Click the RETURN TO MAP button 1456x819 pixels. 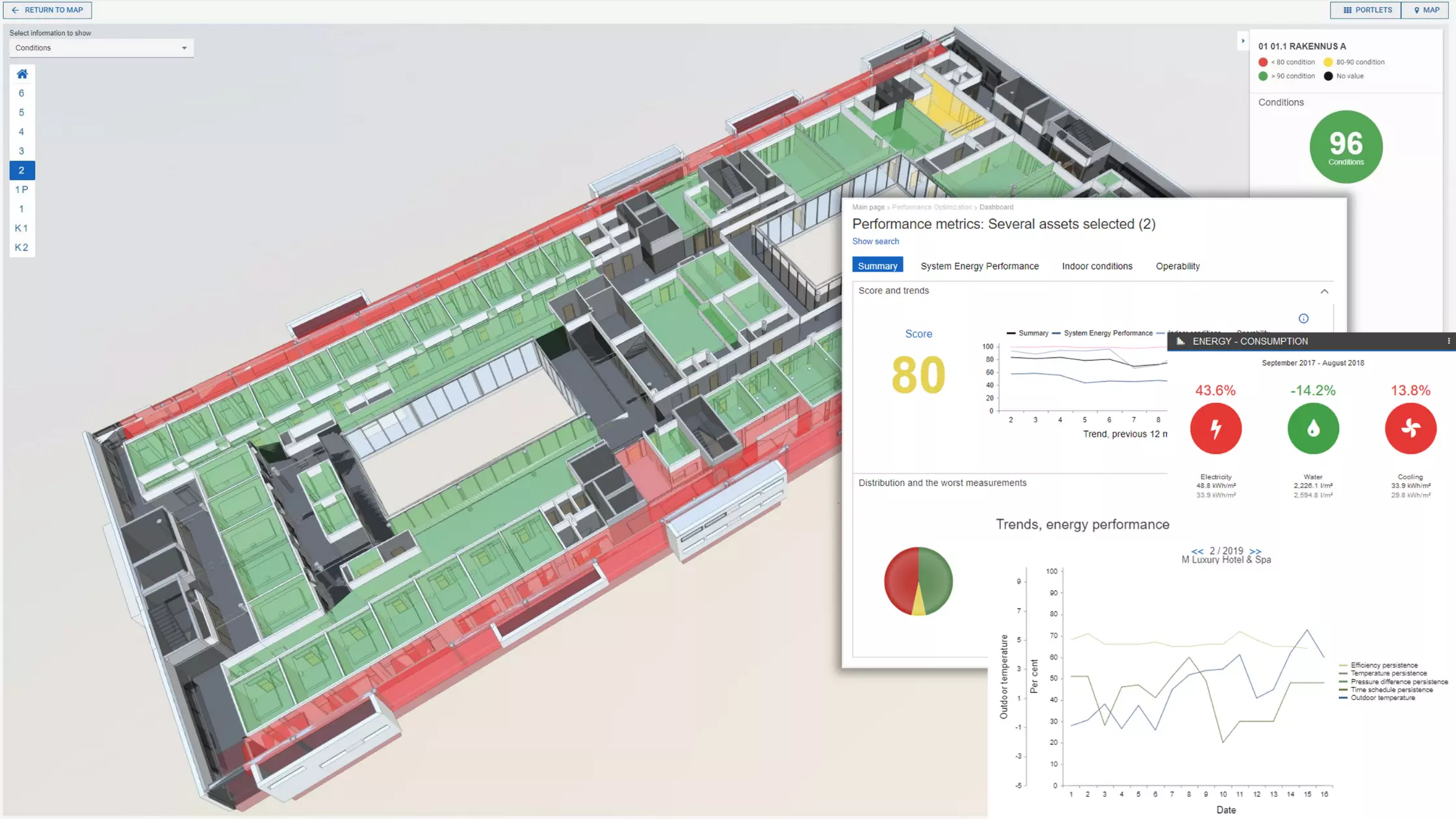point(47,10)
